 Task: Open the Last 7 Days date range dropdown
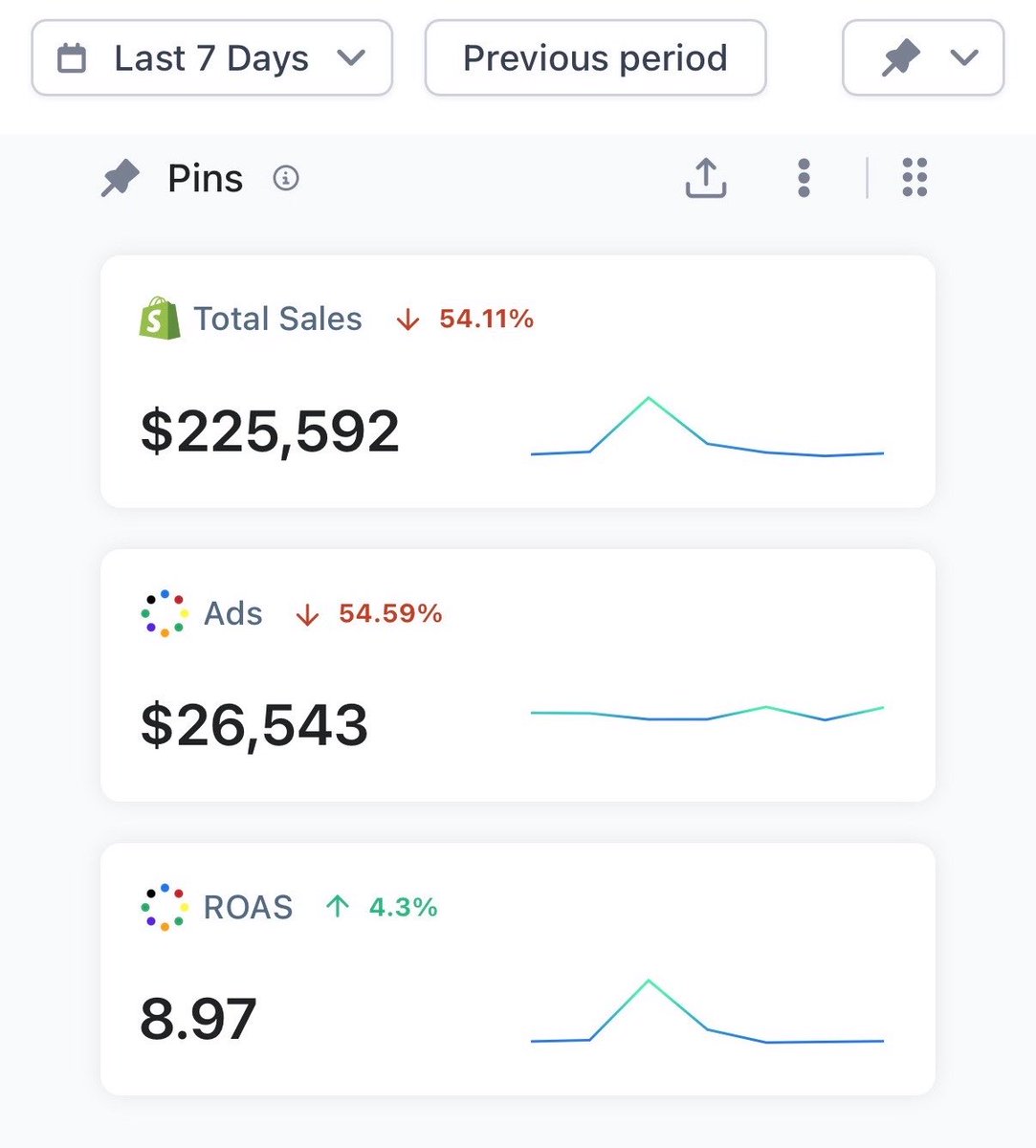tap(212, 58)
